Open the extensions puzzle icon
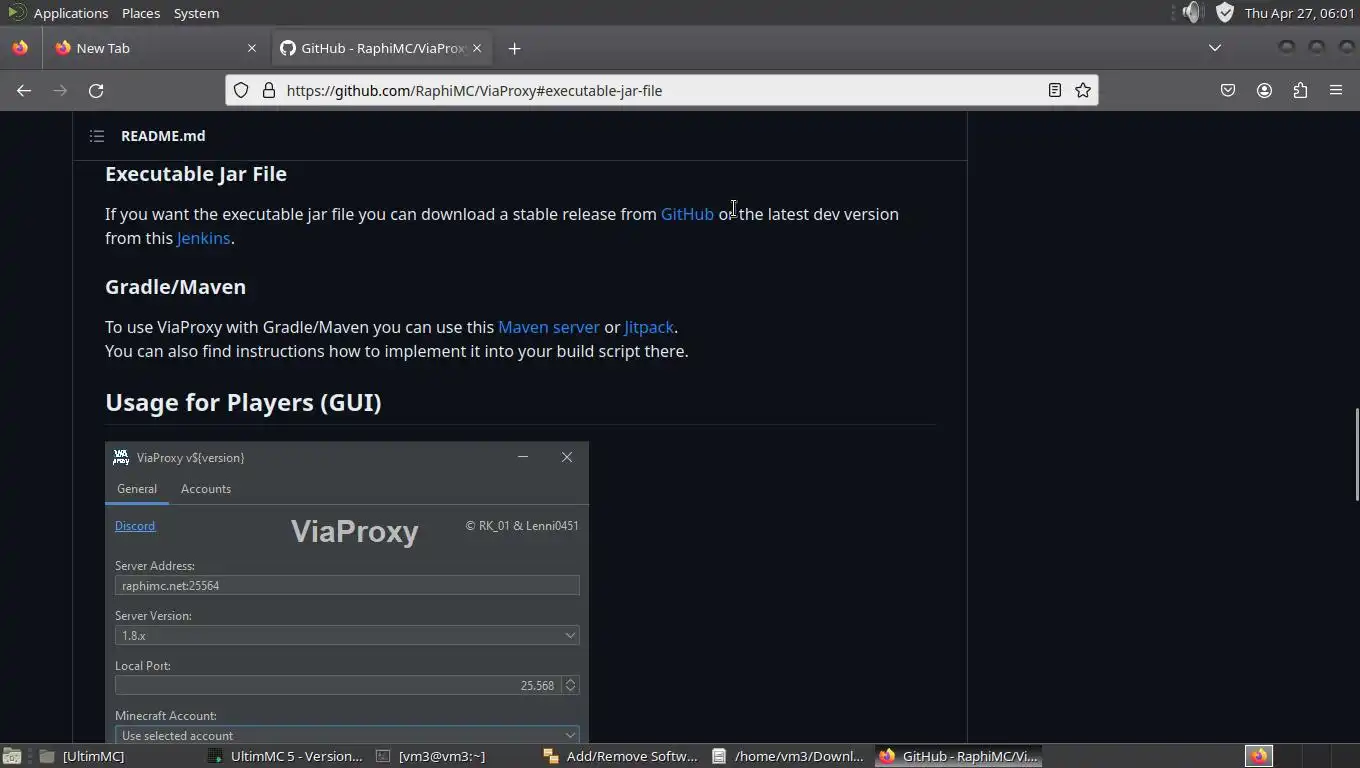The image size is (1360, 768). point(1300,90)
